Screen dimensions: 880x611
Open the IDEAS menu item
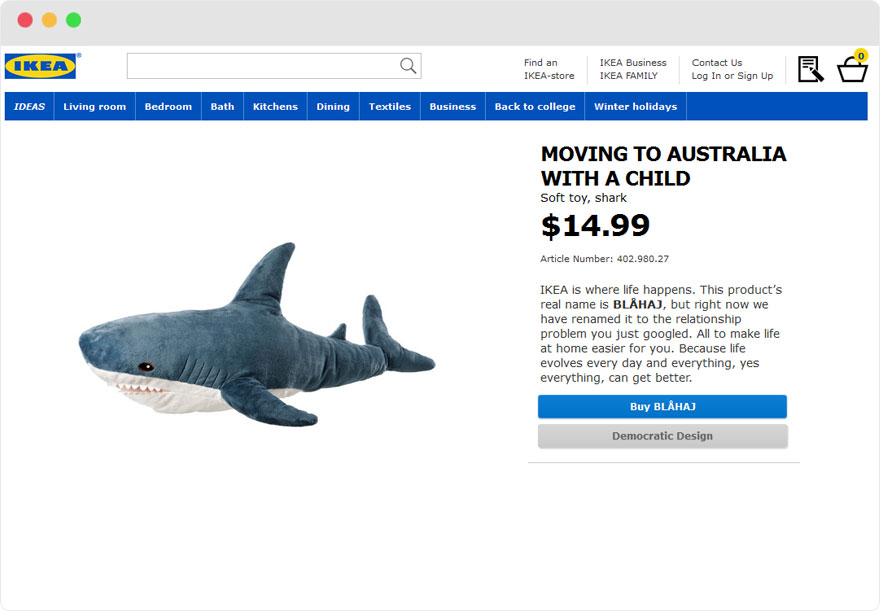(x=29, y=106)
